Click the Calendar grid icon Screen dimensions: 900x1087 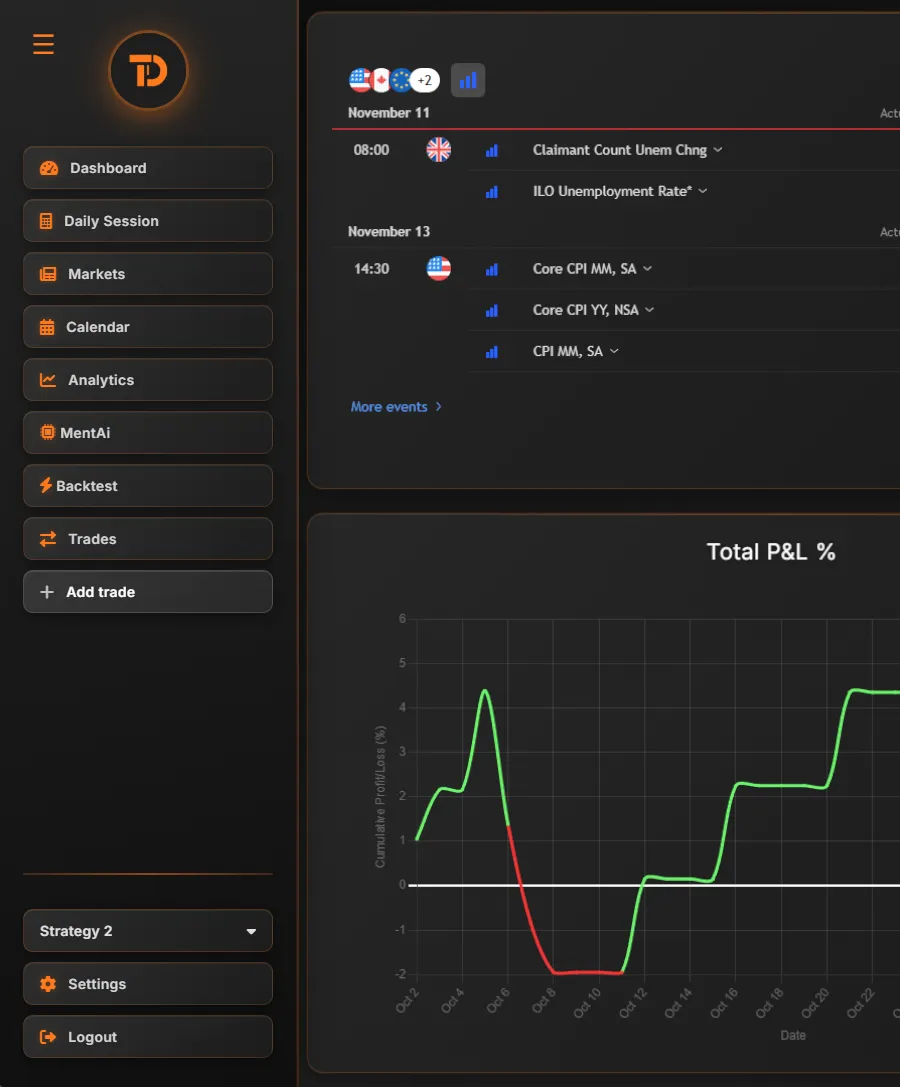coord(46,327)
